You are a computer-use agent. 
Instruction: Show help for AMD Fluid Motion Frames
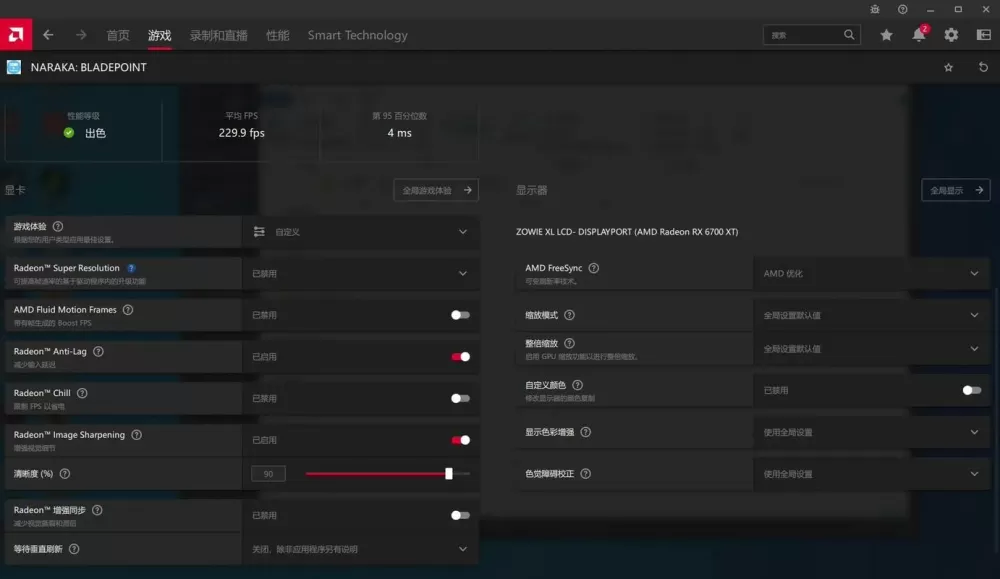point(128,310)
